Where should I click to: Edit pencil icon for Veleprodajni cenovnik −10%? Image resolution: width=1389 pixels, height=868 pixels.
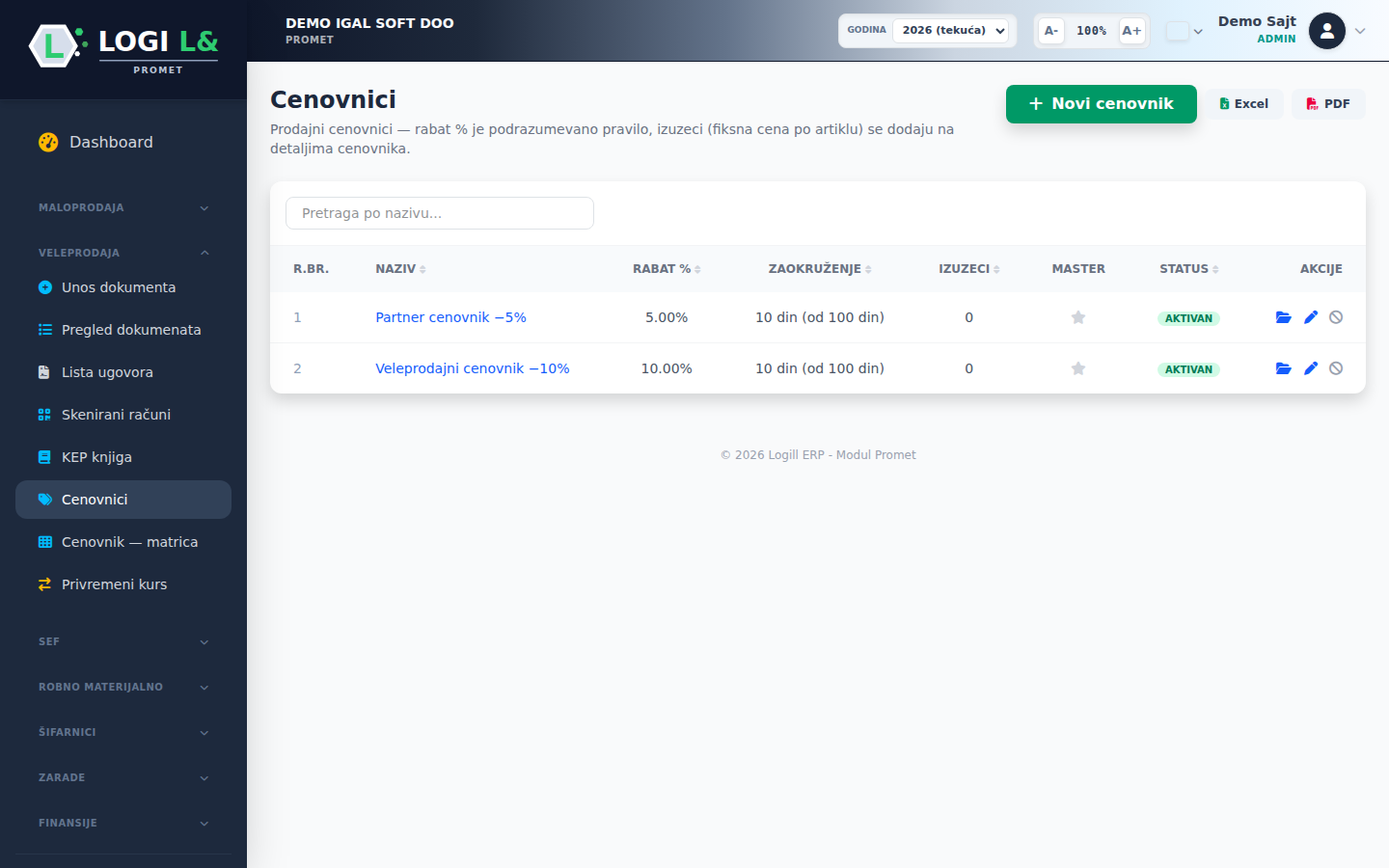1311,368
